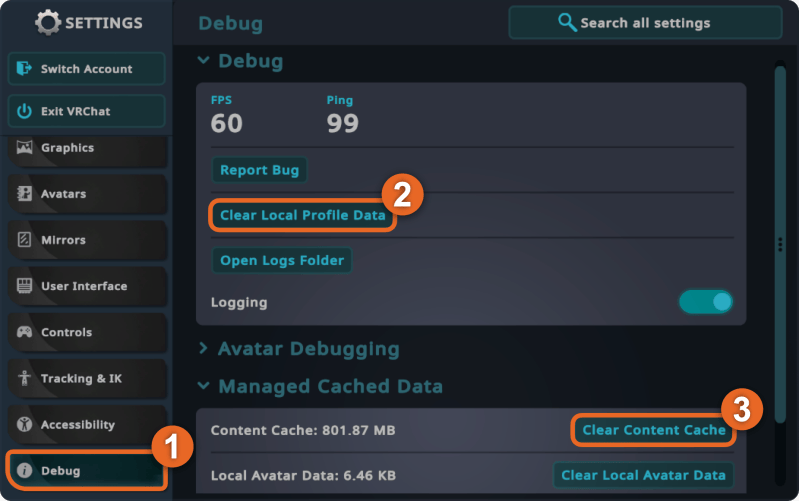Click the Switch Account button

pos(87,68)
